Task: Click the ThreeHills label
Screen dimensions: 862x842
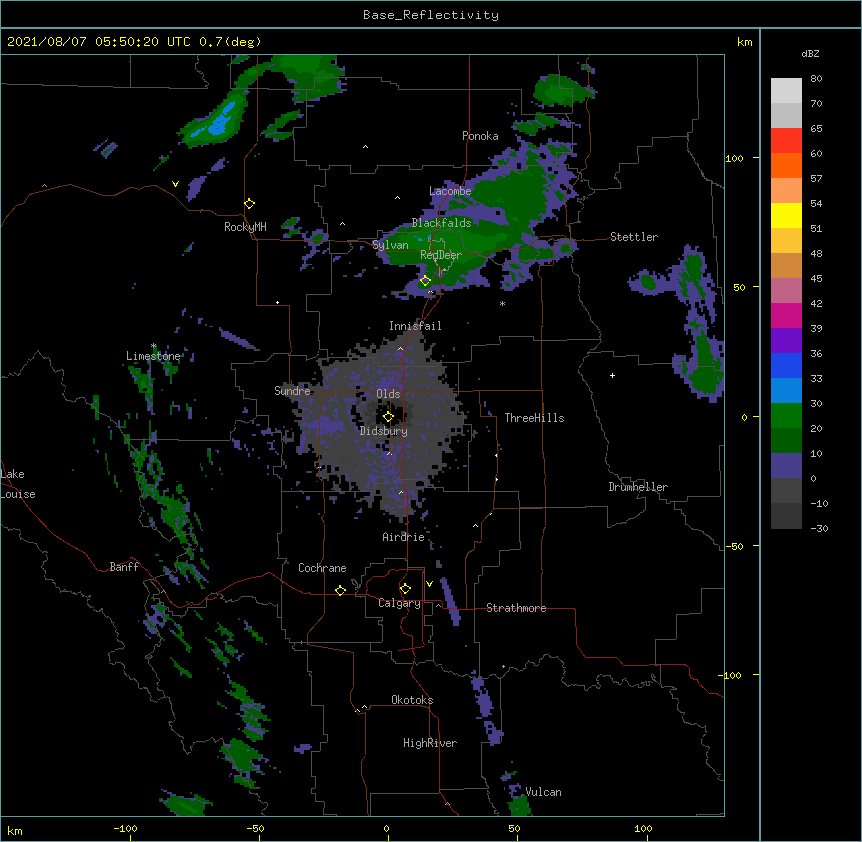Action: click(534, 418)
